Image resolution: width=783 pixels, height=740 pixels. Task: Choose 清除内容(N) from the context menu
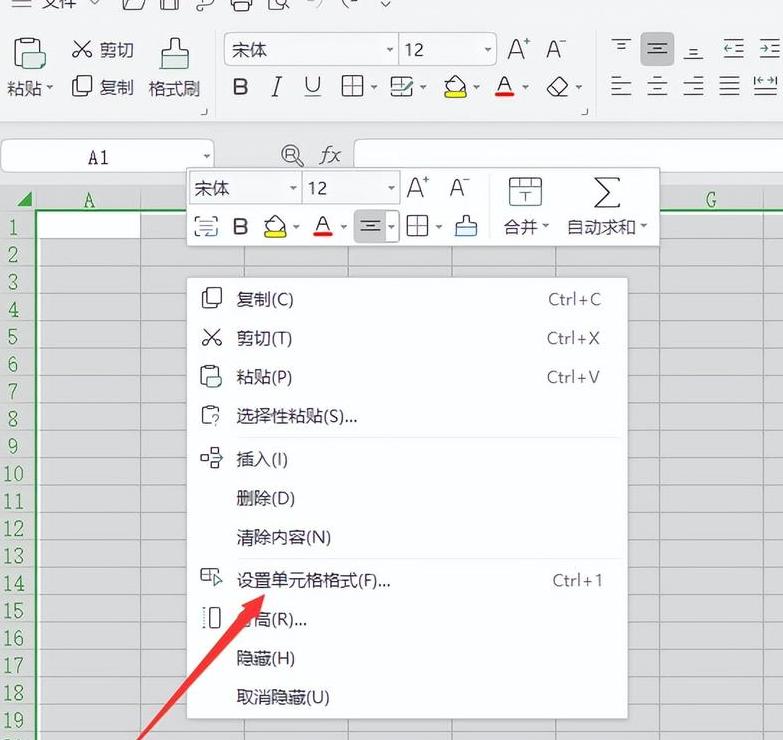pos(407,537)
